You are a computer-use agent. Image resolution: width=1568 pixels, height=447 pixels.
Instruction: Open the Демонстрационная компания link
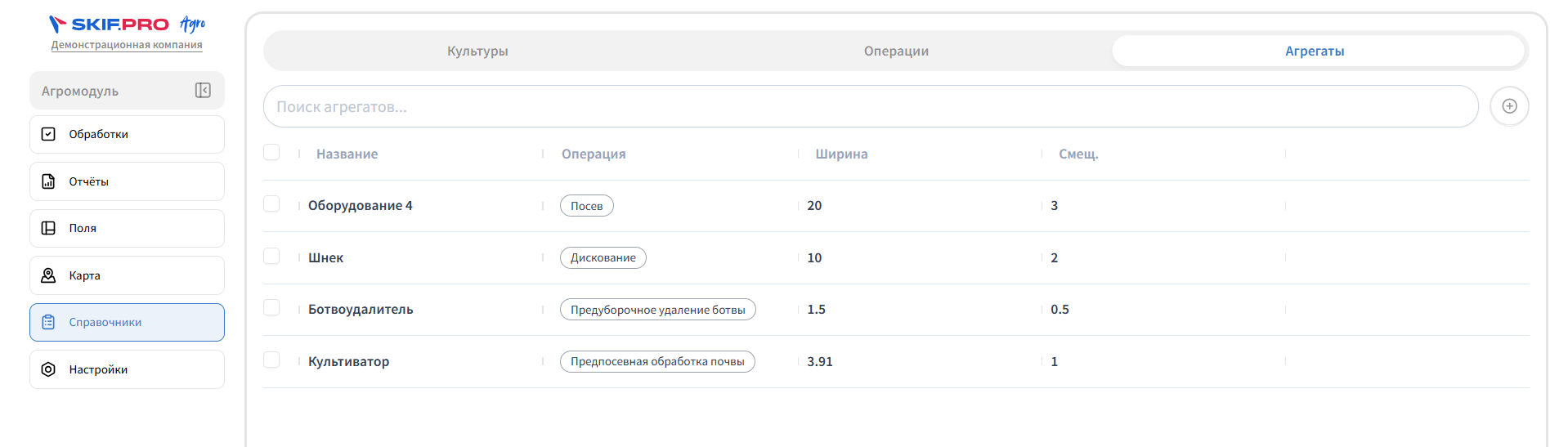(x=127, y=45)
